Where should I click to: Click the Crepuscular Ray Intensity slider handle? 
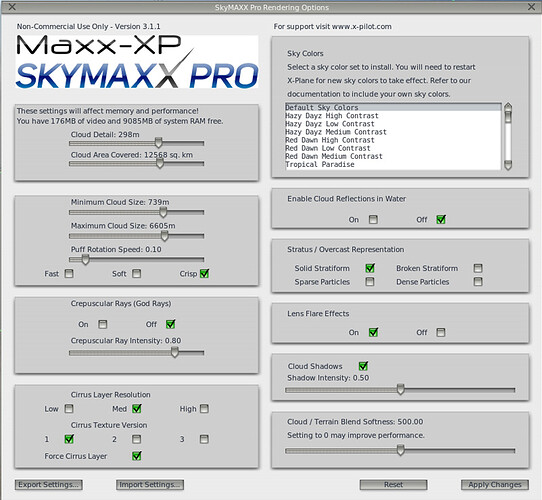[x=175, y=352]
